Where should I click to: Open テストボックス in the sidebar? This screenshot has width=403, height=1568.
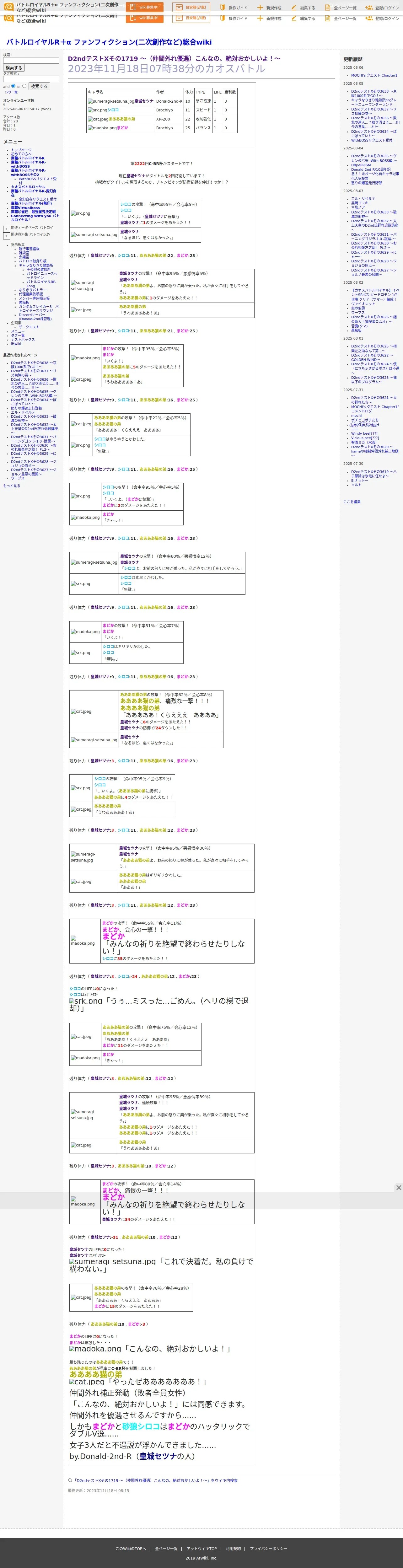(23, 340)
